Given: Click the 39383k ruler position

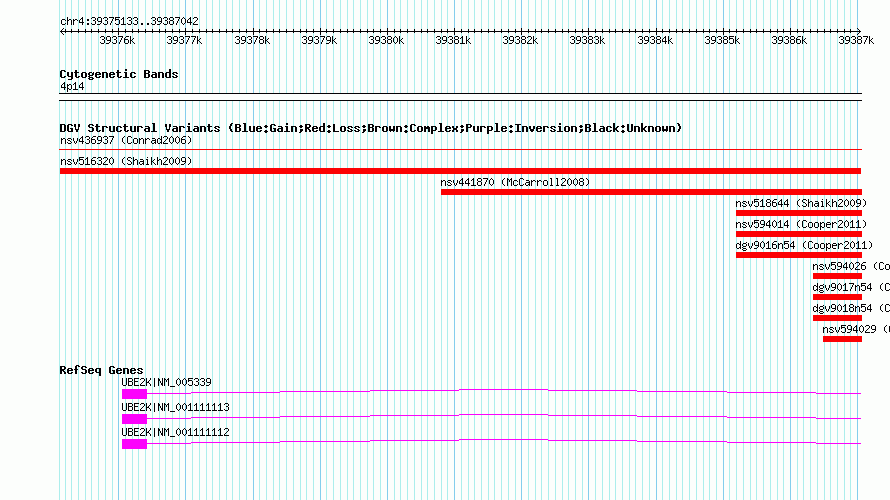Looking at the screenshot, I should (x=587, y=40).
